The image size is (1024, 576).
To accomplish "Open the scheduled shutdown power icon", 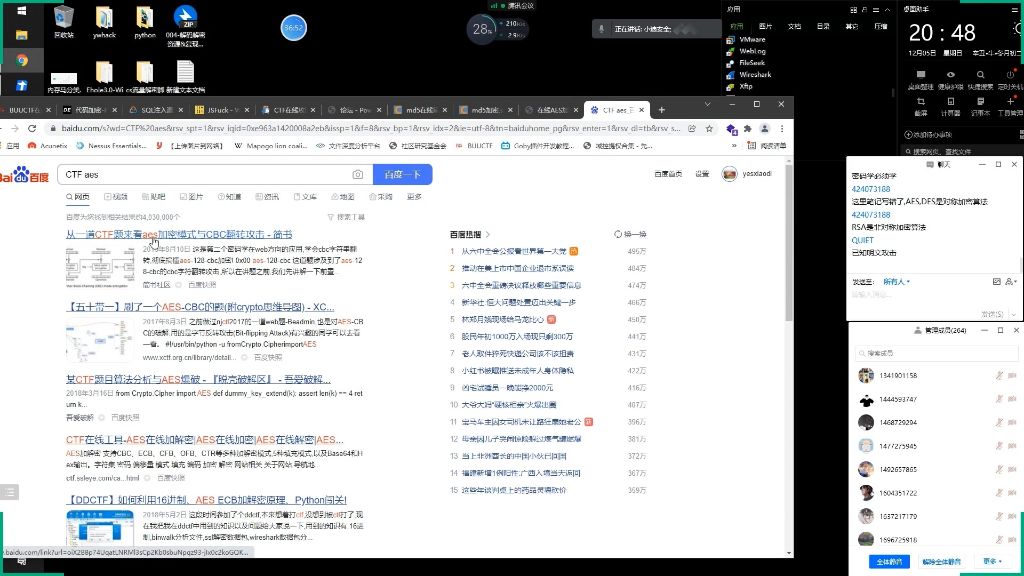I will click(1010, 79).
